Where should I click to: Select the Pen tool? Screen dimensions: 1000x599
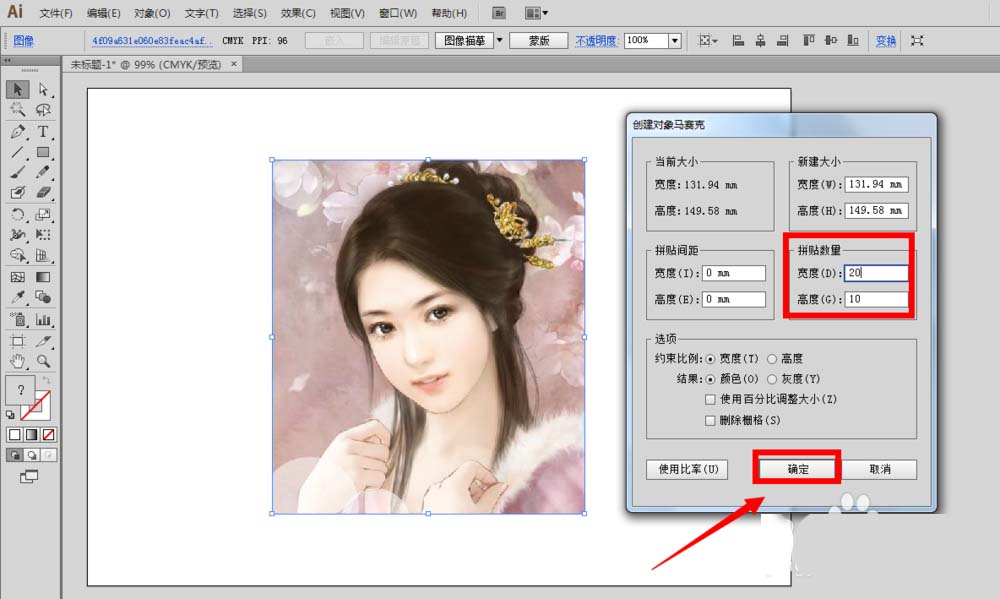point(18,131)
